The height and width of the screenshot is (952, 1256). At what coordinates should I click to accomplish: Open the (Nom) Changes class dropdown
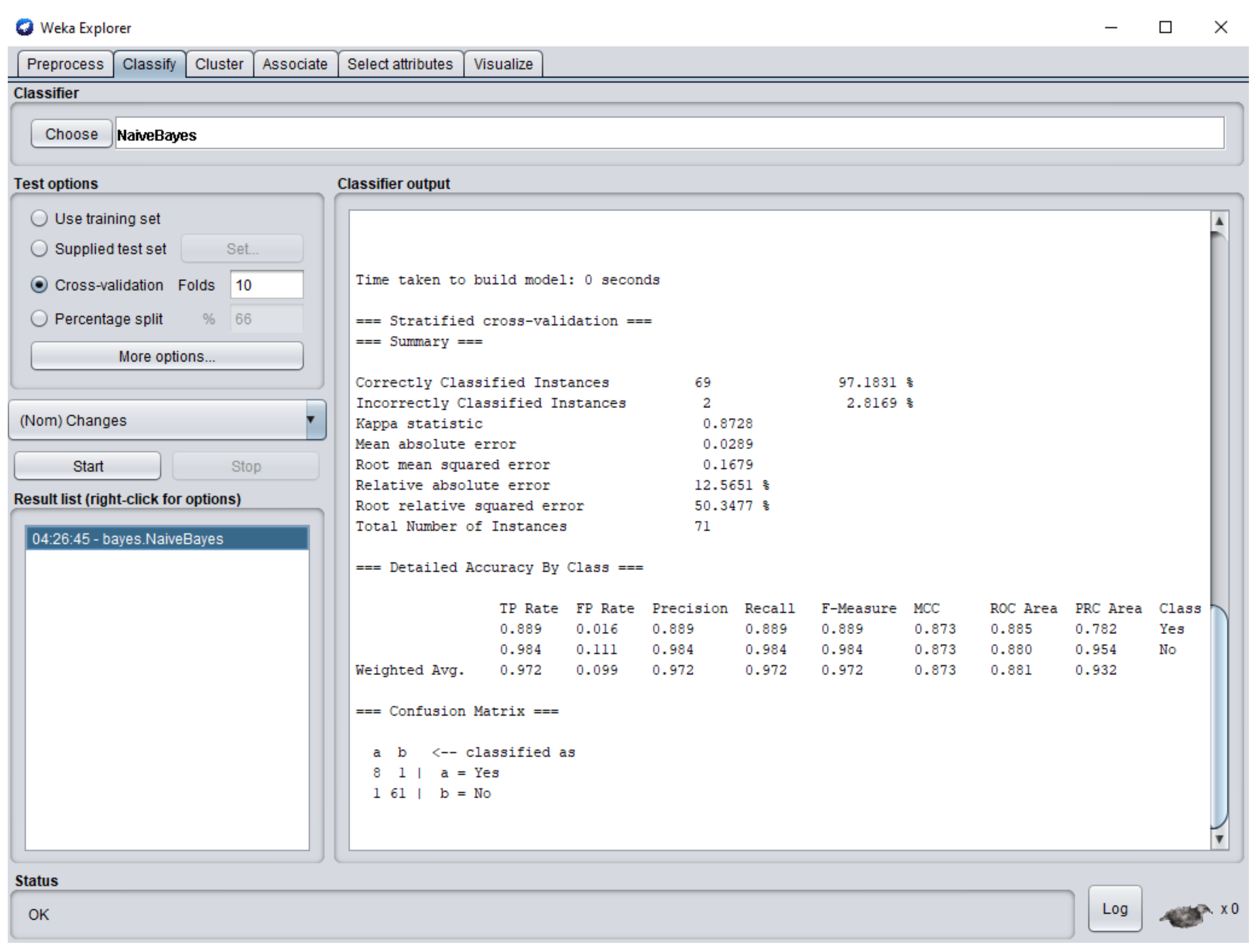tap(167, 420)
